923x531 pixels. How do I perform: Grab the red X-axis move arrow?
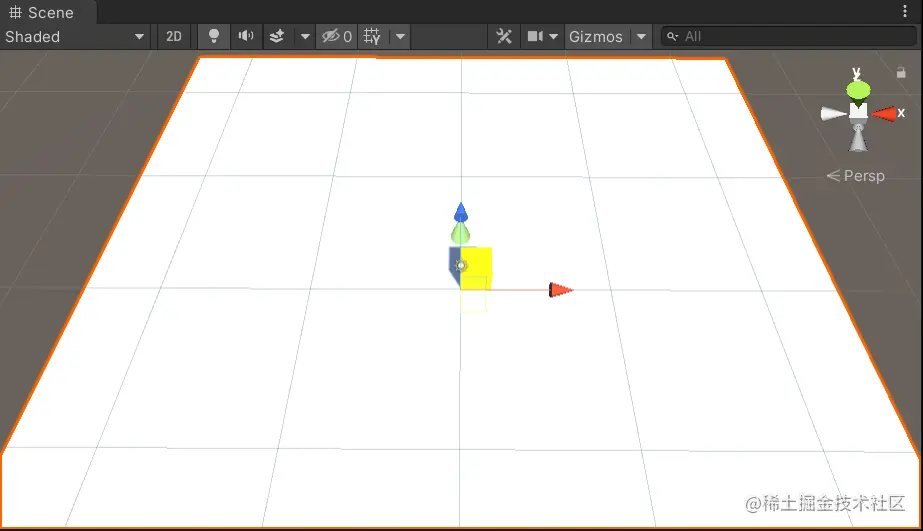(x=560, y=290)
